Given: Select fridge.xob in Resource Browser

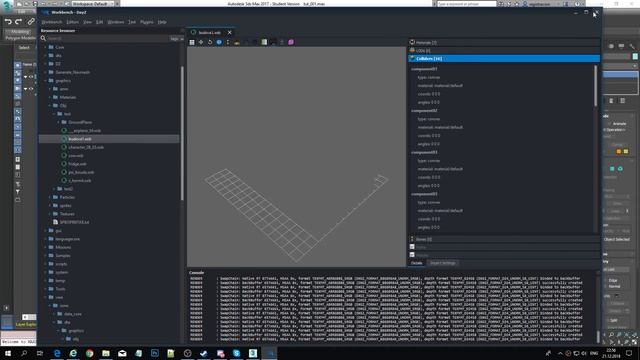Looking at the screenshot, I should point(77,164).
